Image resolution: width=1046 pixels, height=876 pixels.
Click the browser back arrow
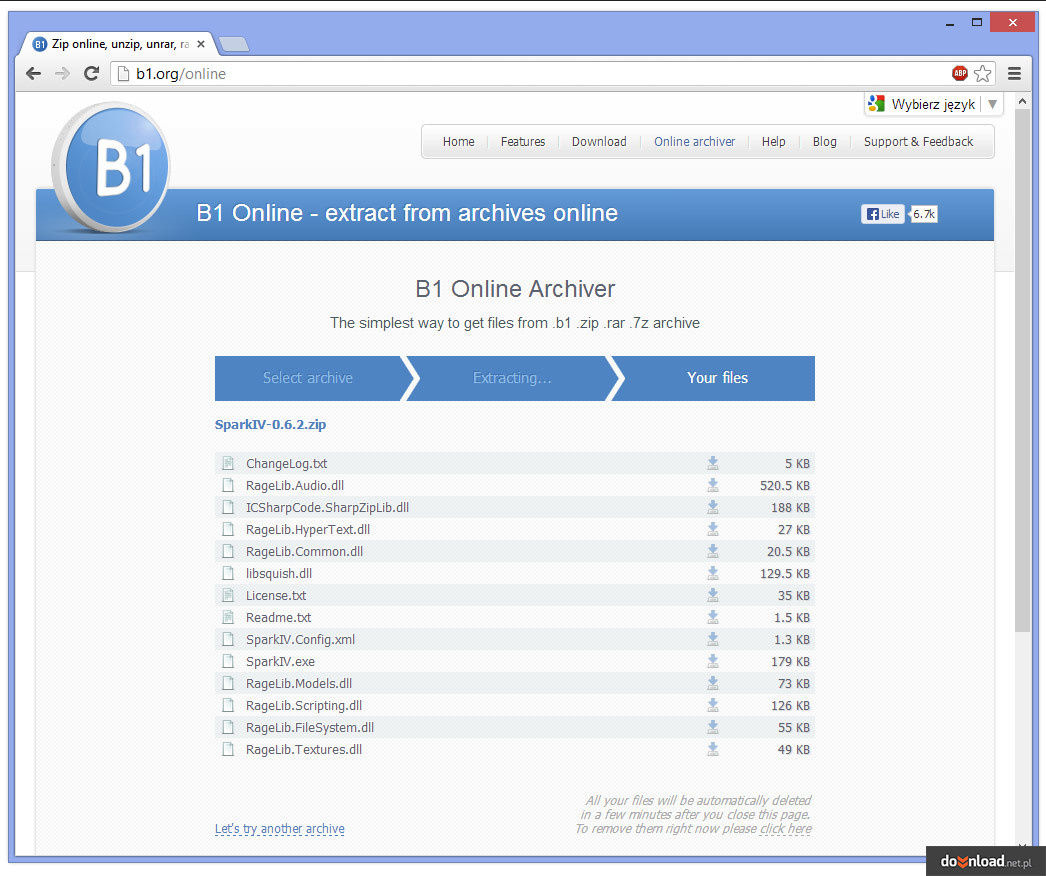pyautogui.click(x=33, y=73)
